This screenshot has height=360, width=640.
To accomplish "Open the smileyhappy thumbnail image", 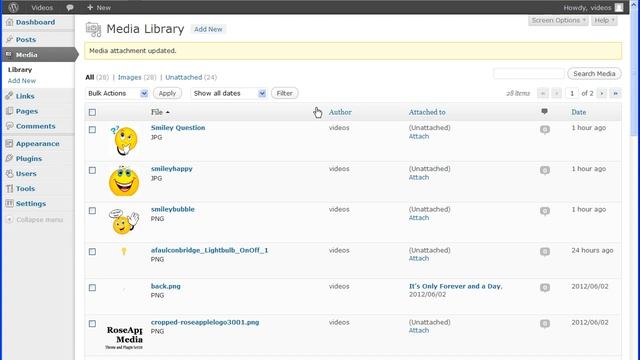I will point(124,181).
